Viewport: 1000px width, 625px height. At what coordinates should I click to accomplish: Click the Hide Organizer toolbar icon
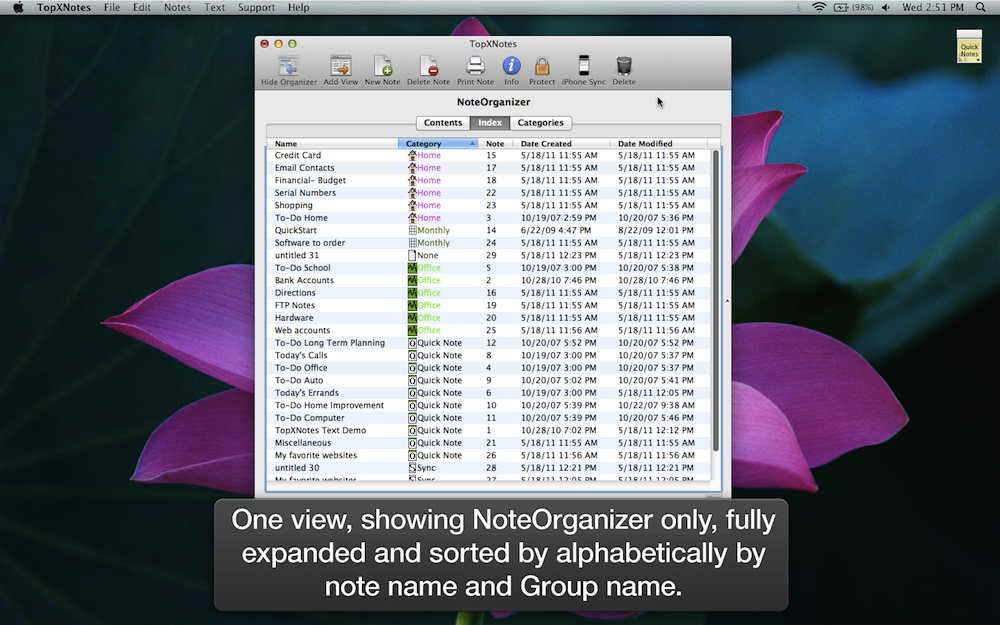(x=288, y=66)
